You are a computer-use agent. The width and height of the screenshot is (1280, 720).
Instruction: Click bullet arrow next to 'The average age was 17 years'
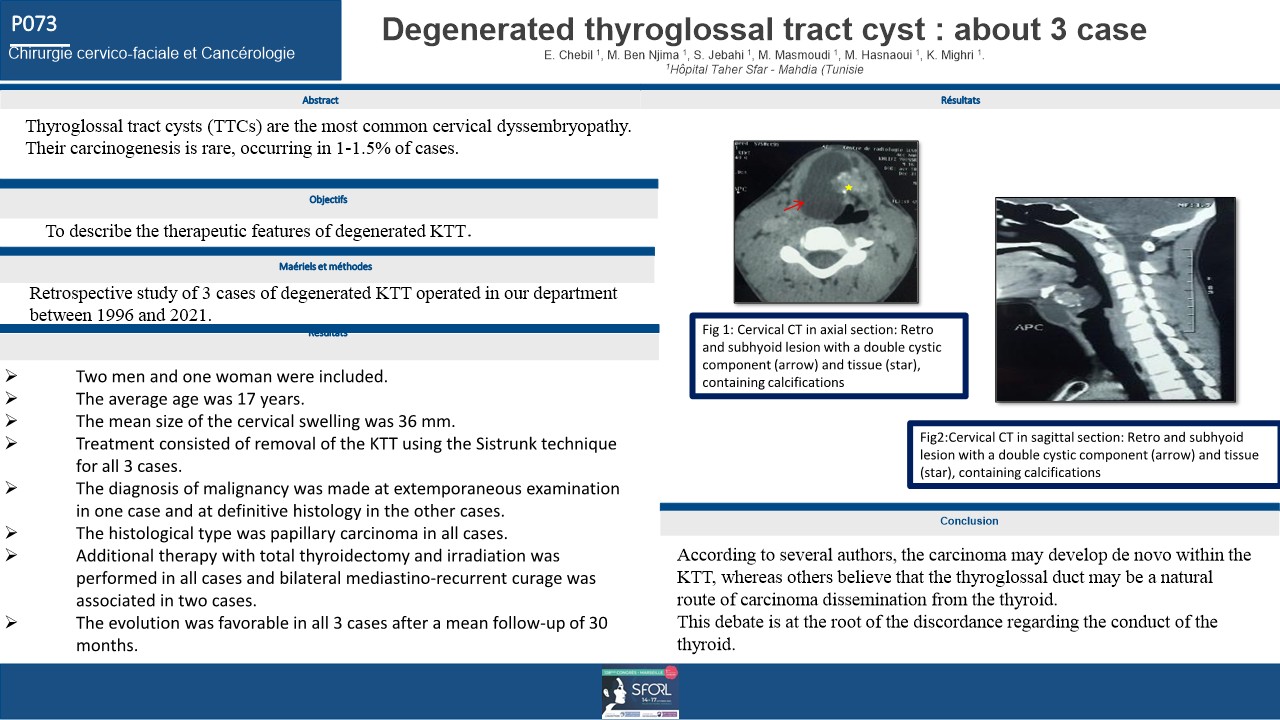[x=11, y=399]
